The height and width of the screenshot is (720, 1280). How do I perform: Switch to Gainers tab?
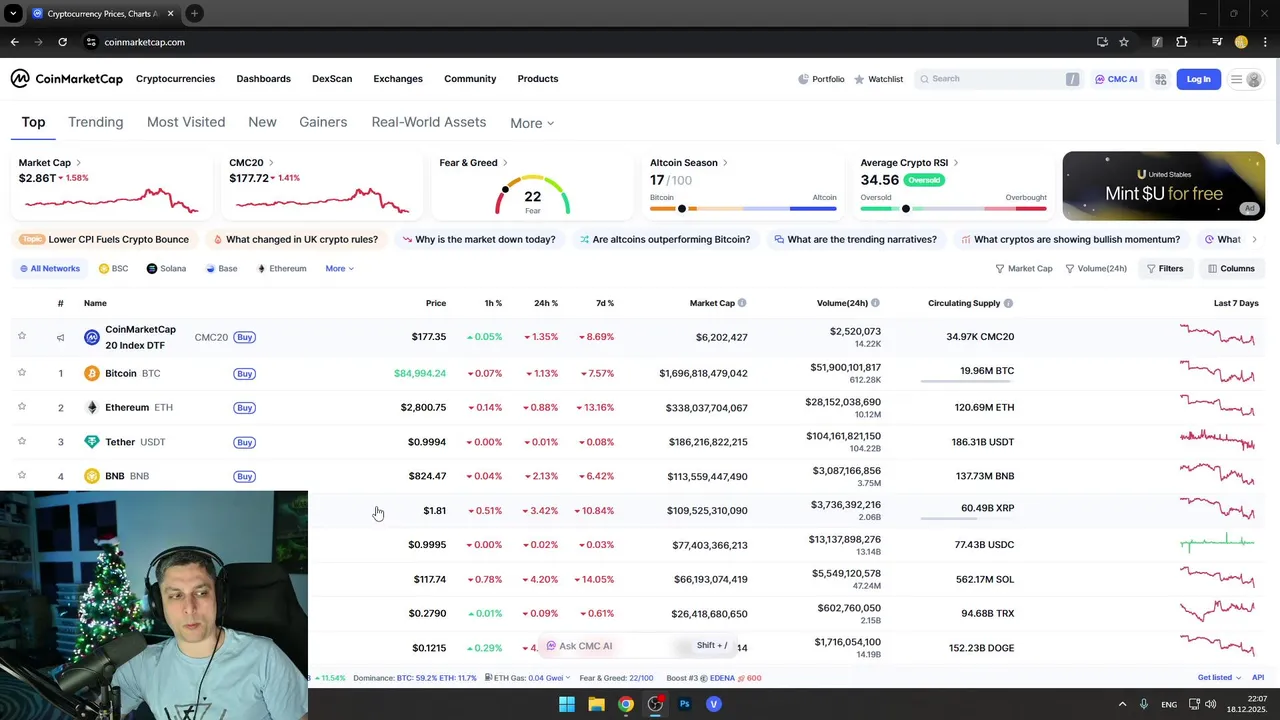point(323,122)
